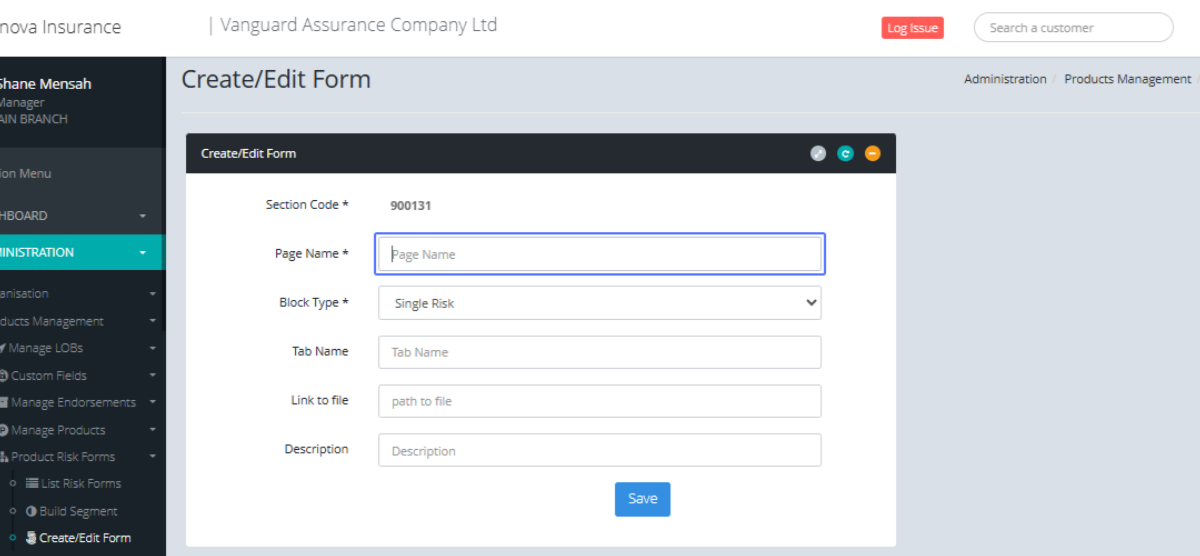
Task: Click the expand panel icon in form header
Action: (x=818, y=153)
